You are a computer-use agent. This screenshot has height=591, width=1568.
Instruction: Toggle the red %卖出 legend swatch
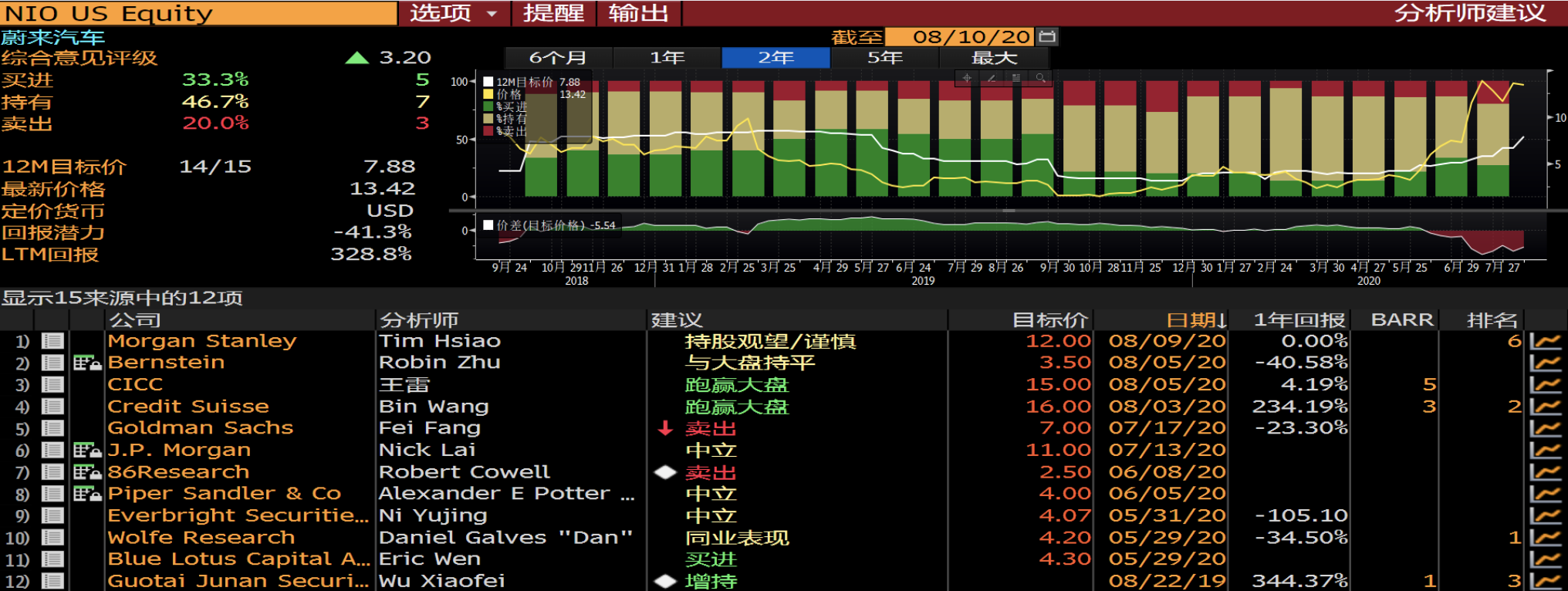pyautogui.click(x=488, y=131)
